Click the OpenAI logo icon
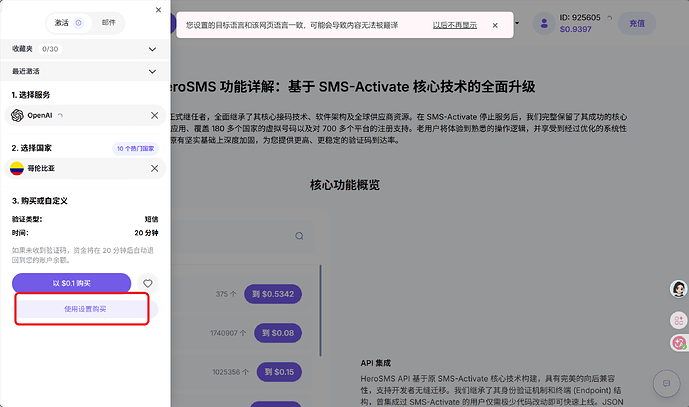The width and height of the screenshot is (689, 407). click(17, 116)
